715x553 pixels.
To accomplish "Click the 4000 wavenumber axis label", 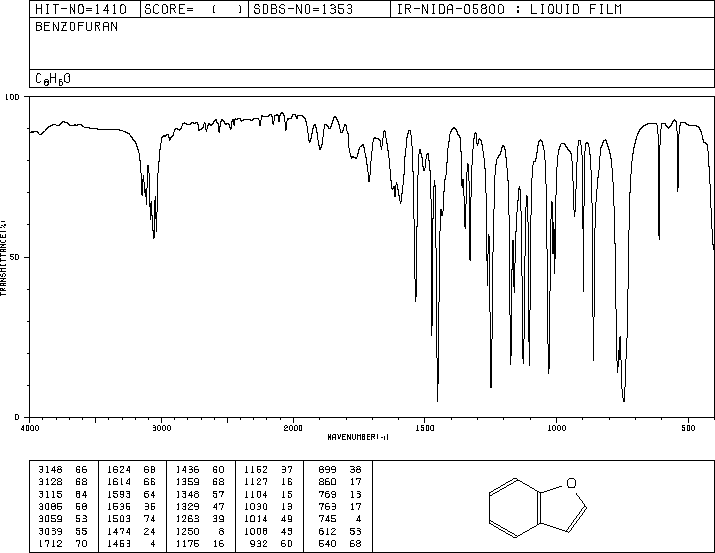I will (x=30, y=428).
